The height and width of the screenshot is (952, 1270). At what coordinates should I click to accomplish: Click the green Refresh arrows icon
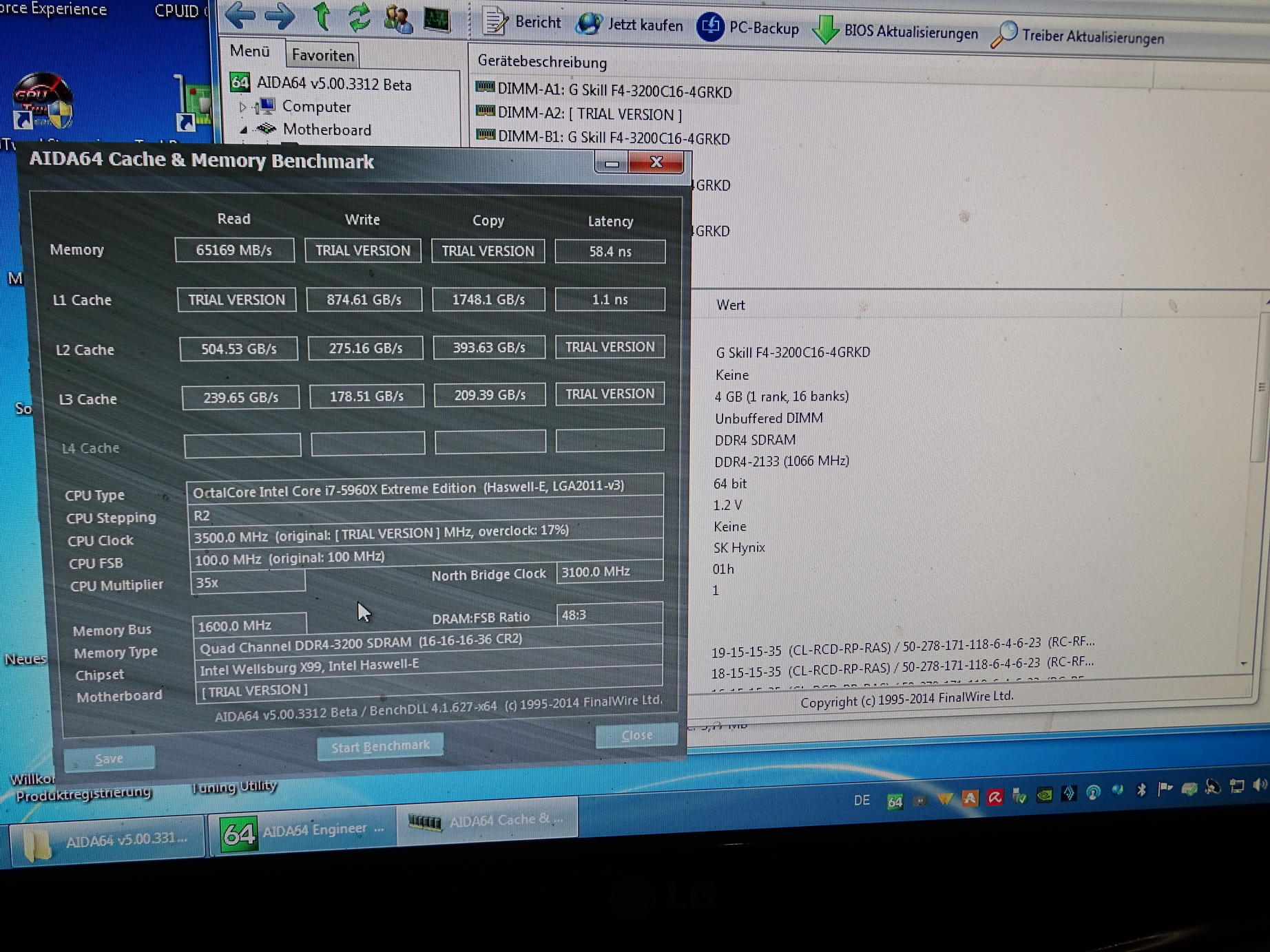click(359, 17)
